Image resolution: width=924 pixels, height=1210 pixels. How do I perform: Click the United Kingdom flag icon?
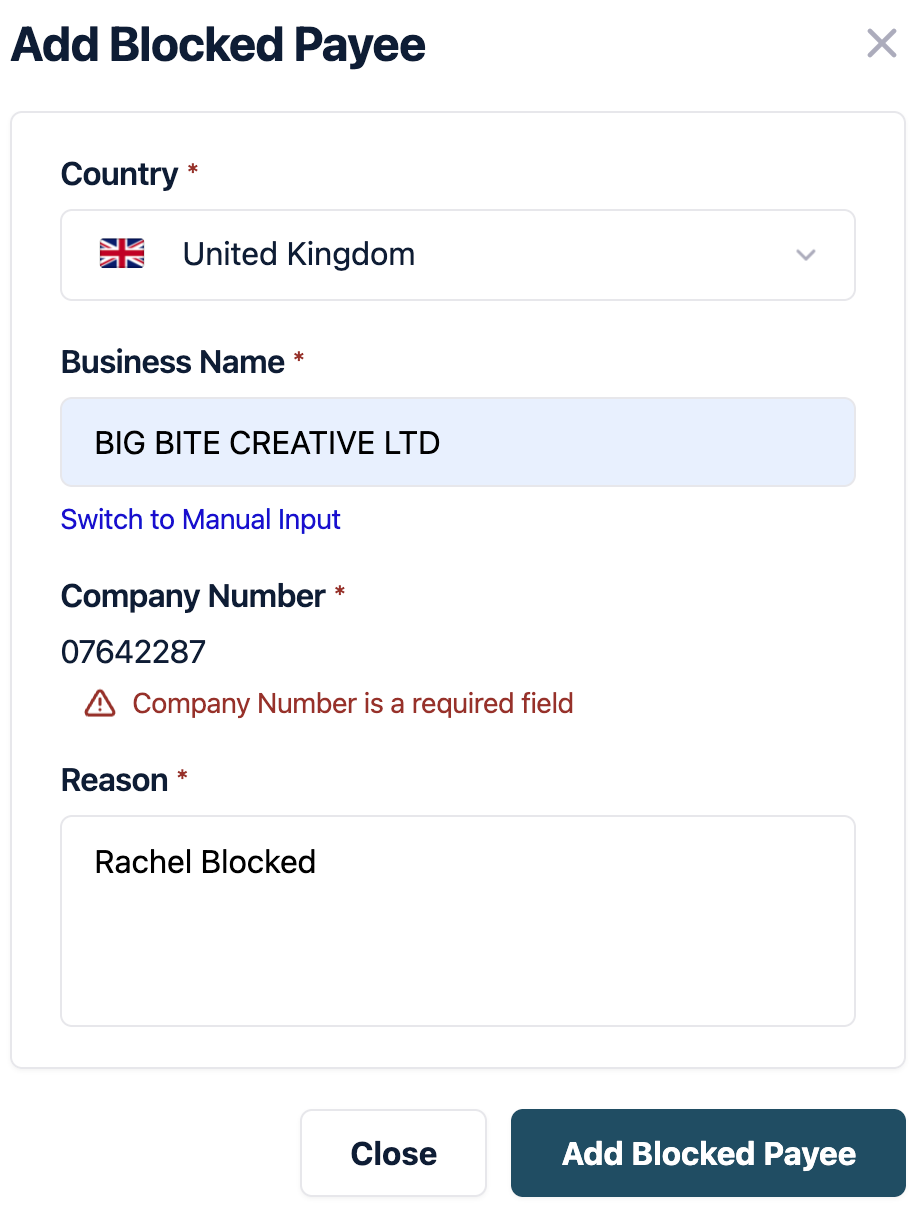[122, 254]
